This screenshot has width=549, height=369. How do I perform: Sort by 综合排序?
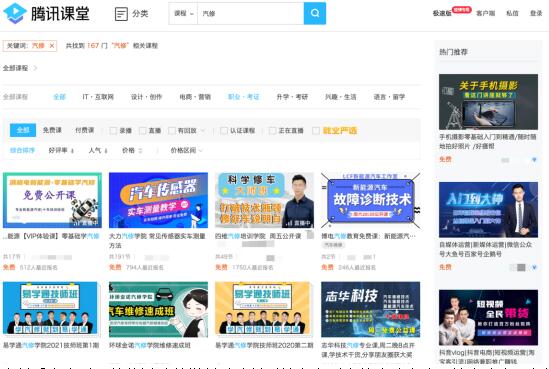22,151
